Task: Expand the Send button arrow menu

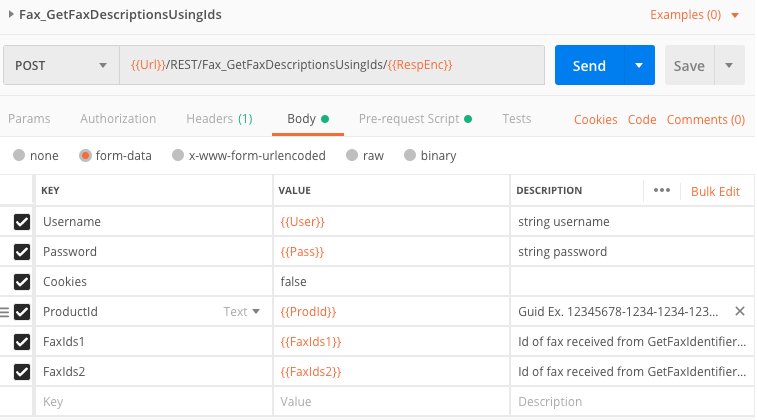Action: point(639,66)
